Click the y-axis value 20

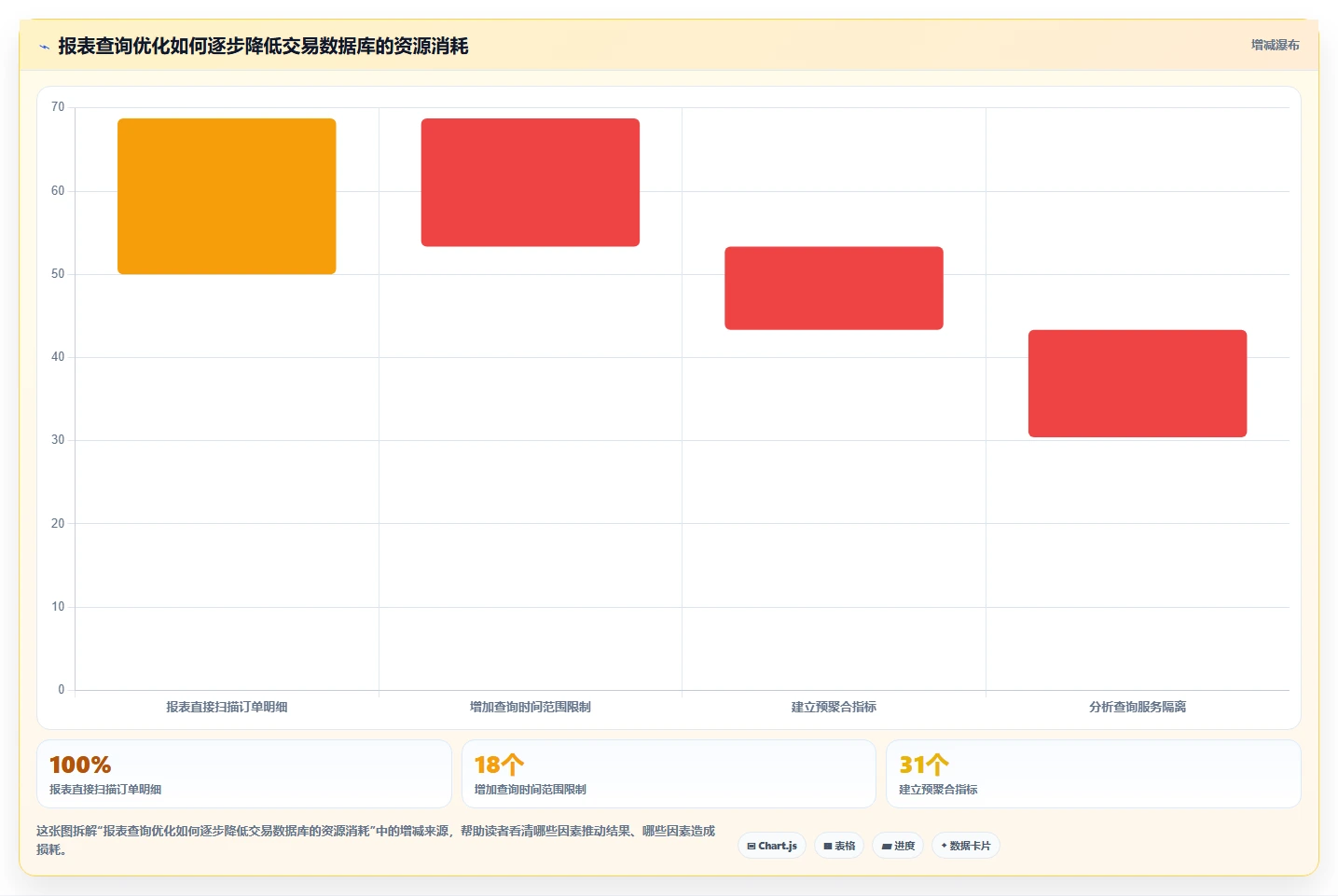click(x=58, y=524)
